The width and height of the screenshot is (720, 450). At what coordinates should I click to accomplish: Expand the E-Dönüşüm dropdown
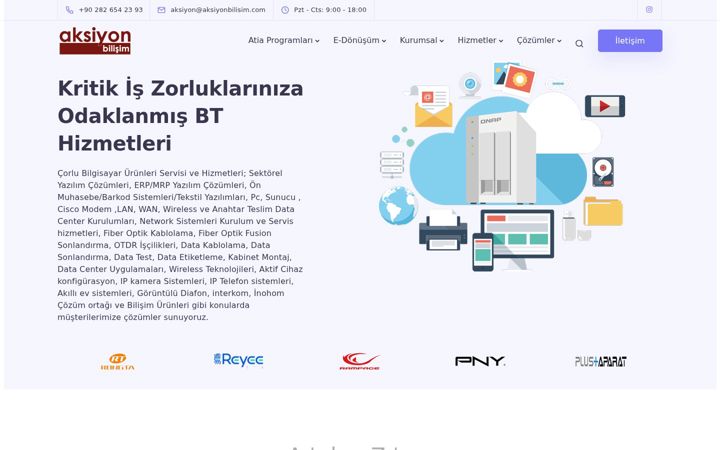(360, 40)
